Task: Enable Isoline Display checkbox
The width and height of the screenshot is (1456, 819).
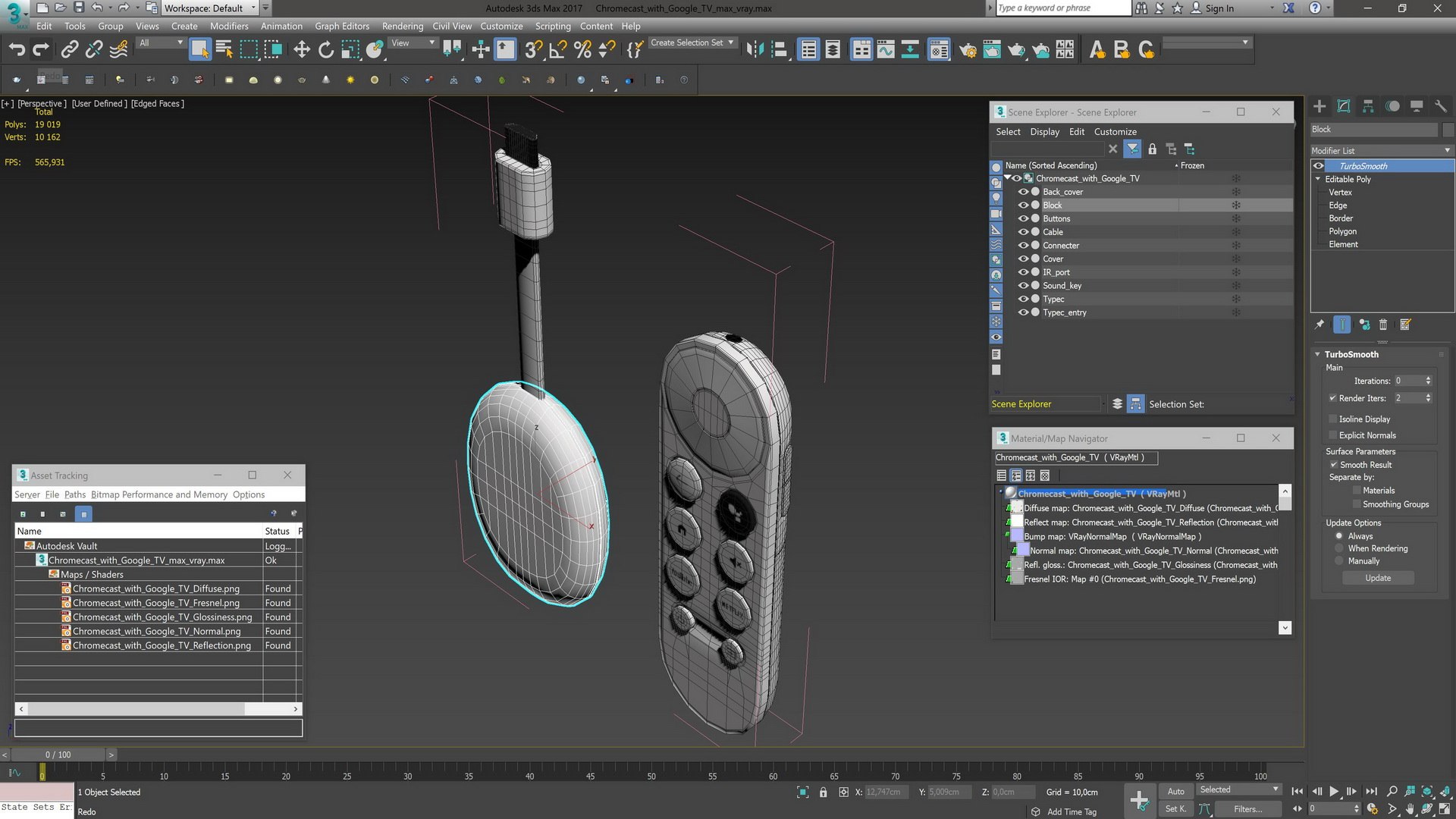Action: [1332, 419]
